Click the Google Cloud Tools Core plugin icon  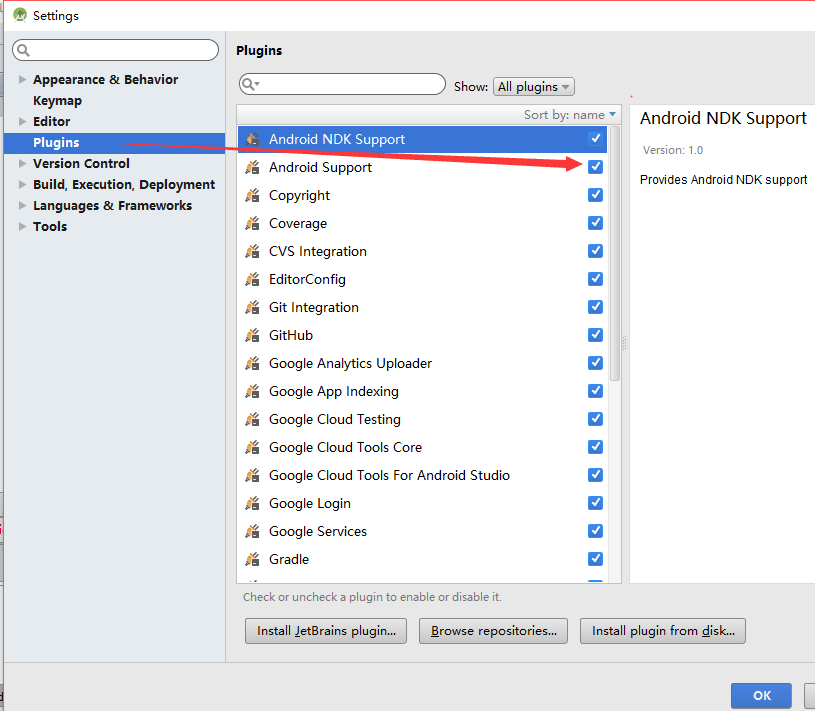(x=252, y=447)
